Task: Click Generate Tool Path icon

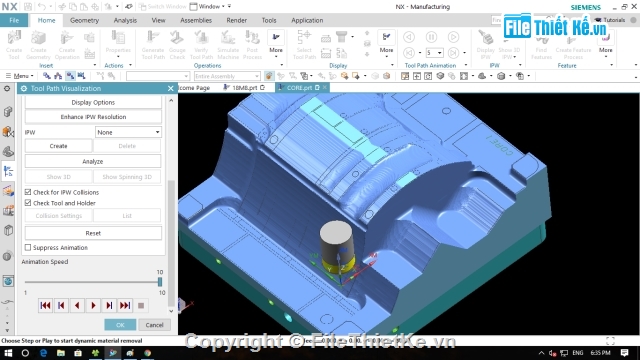Action: pyautogui.click(x=153, y=45)
